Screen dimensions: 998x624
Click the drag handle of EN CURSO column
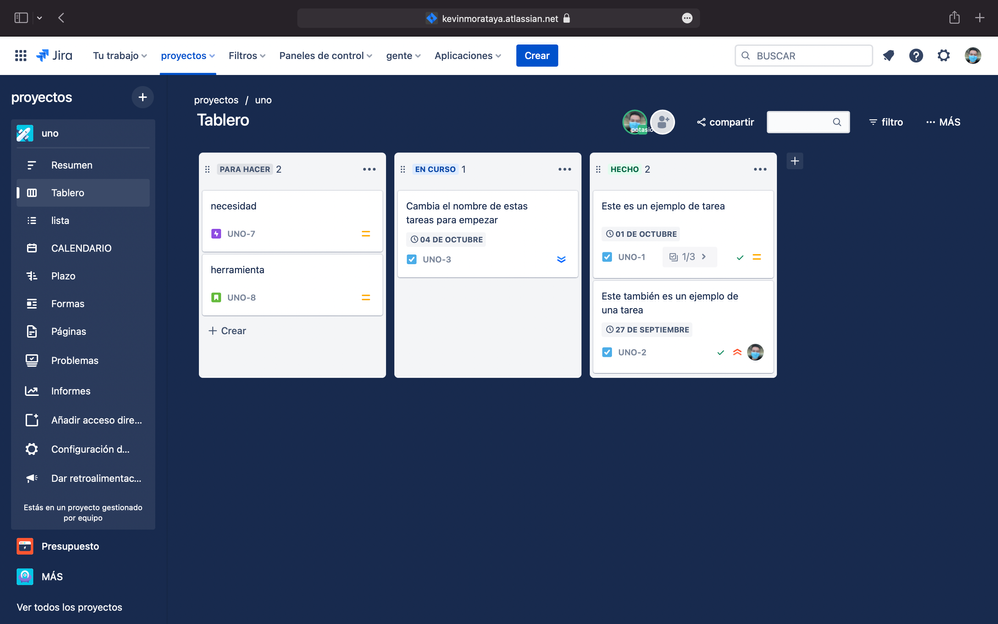[x=402, y=169]
